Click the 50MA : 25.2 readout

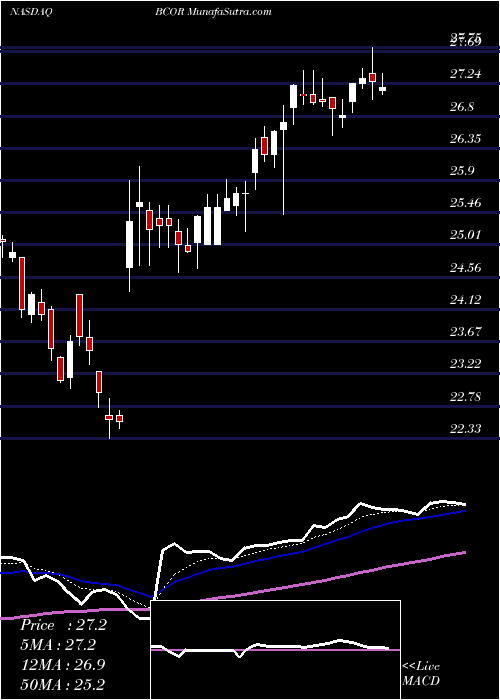pos(63,684)
